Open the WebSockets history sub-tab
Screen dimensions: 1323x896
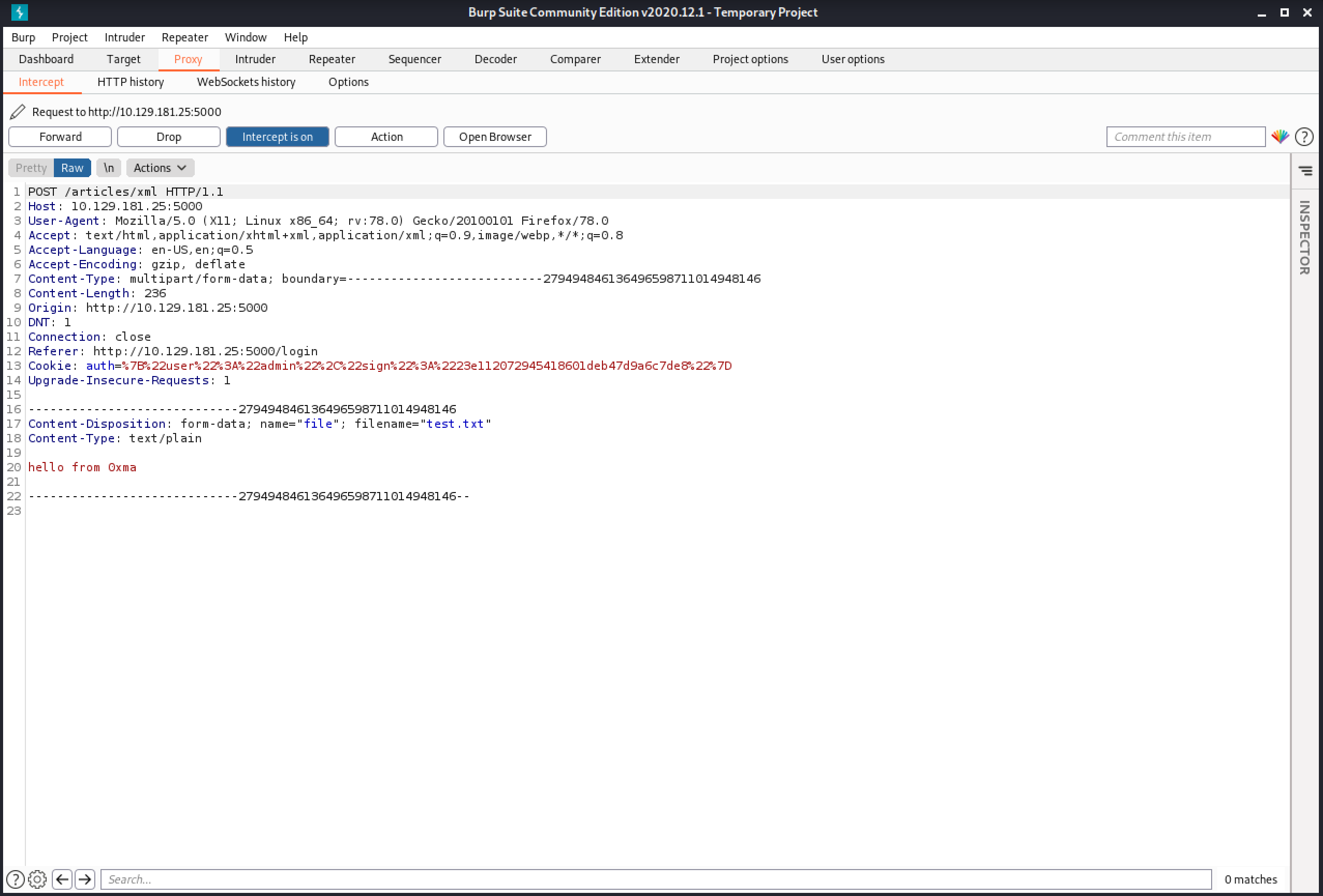(246, 82)
